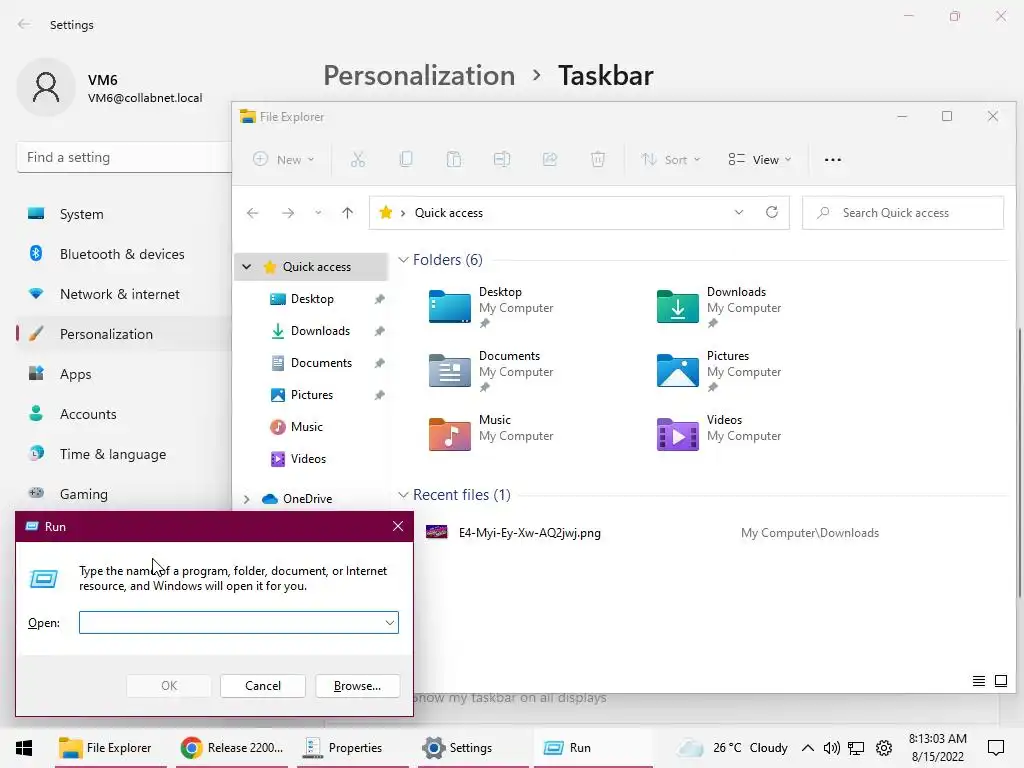The width and height of the screenshot is (1024, 768).
Task: Click the network tray icon
Action: 856,748
